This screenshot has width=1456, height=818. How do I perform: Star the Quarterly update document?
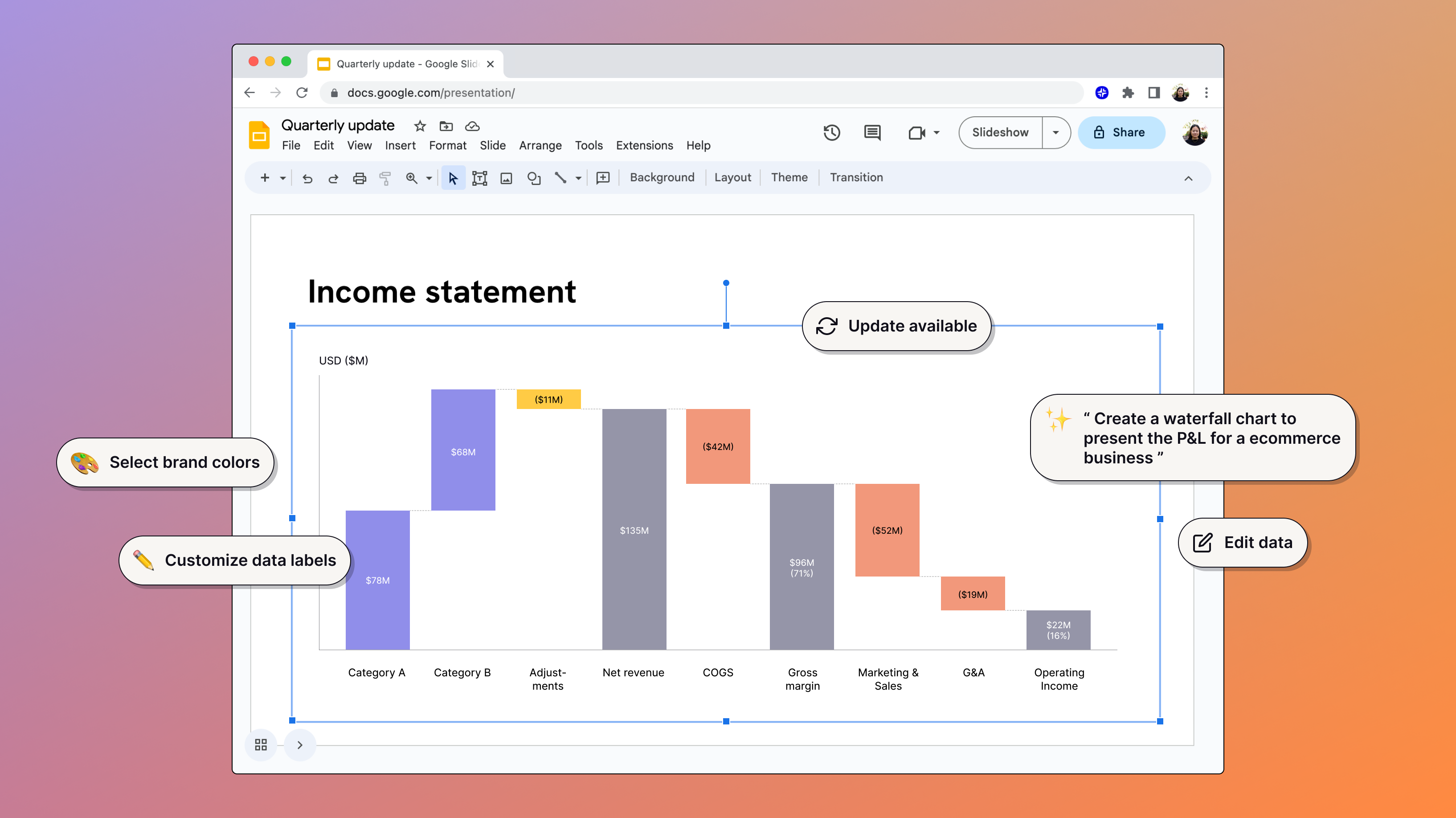419,126
